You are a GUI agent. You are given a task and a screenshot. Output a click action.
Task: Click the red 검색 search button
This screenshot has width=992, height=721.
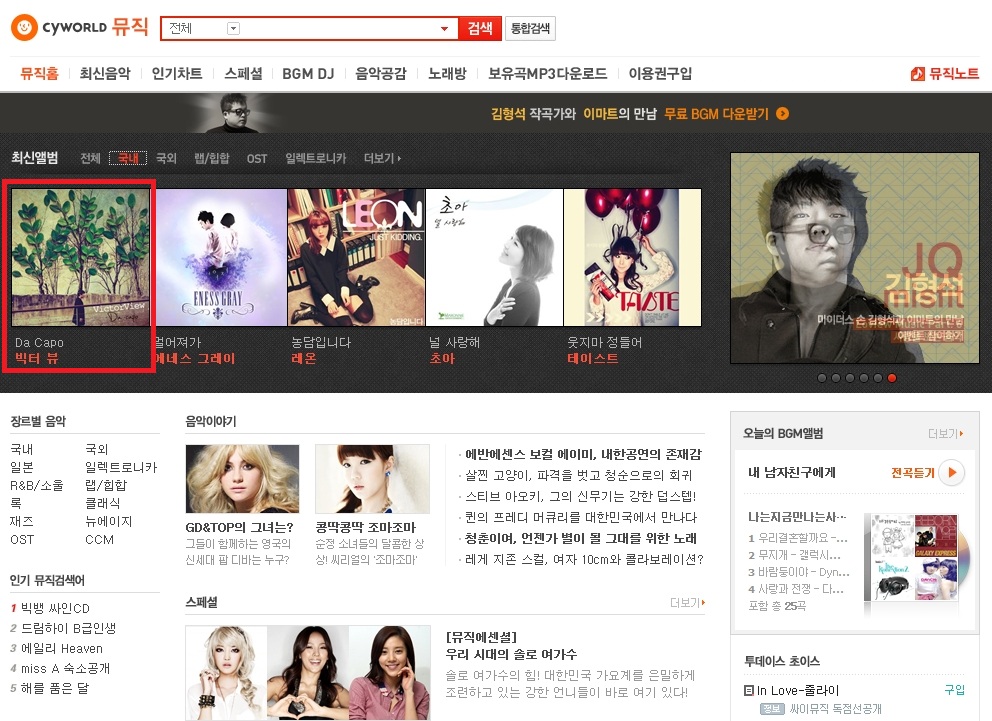480,28
